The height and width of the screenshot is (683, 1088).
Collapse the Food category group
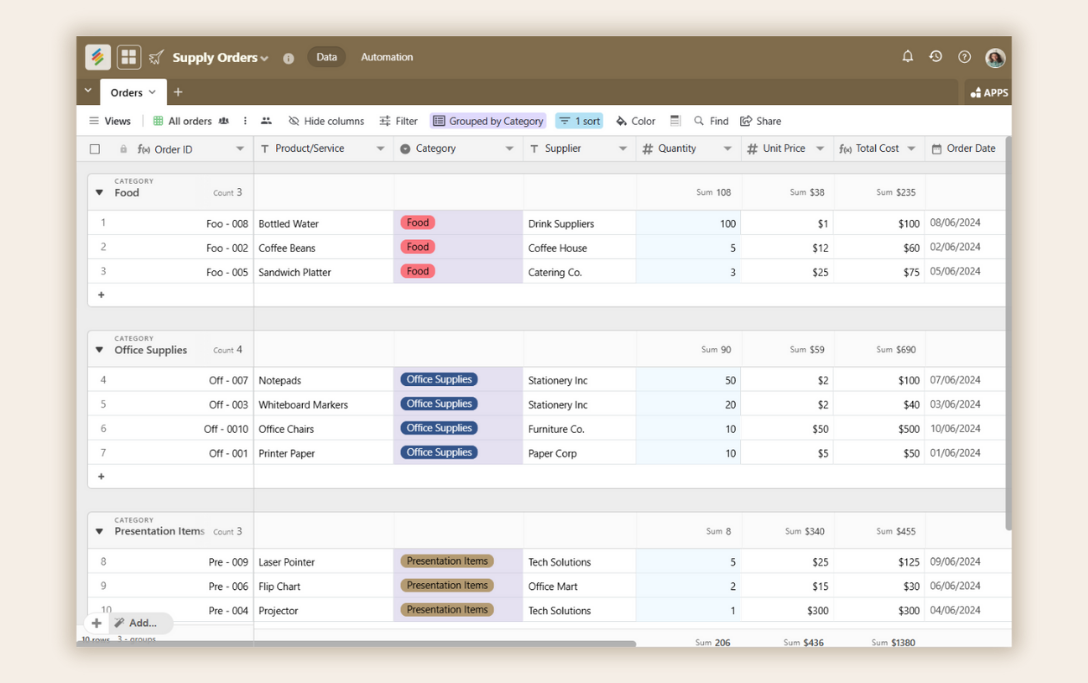(x=98, y=191)
